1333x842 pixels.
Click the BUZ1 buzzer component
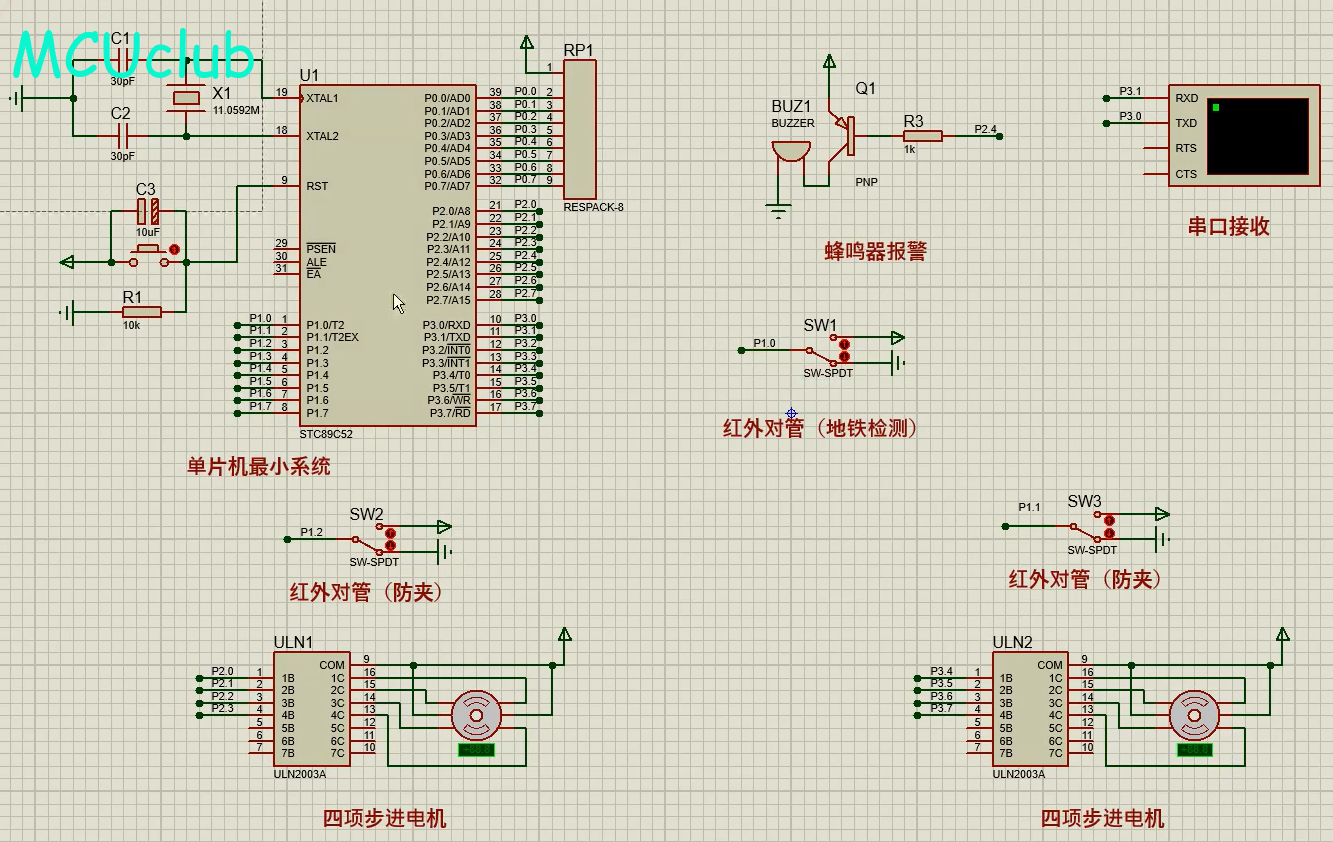tap(791, 152)
